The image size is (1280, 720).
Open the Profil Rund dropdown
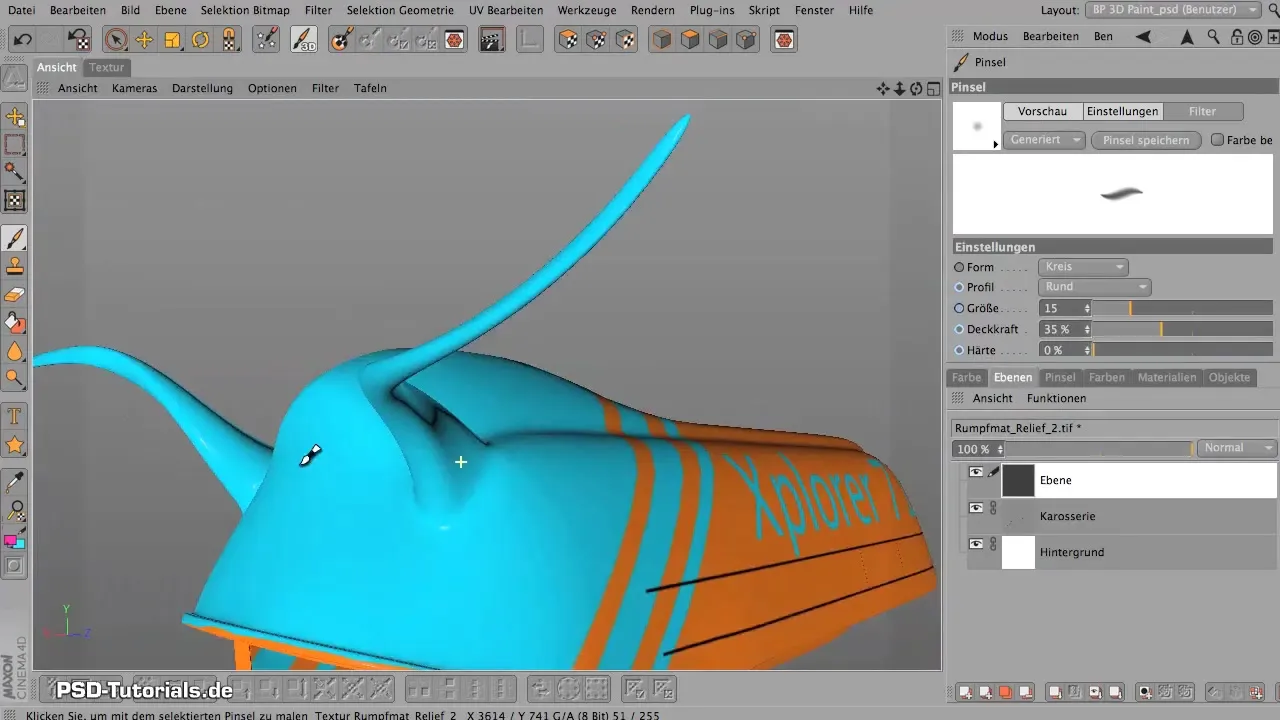click(1095, 287)
